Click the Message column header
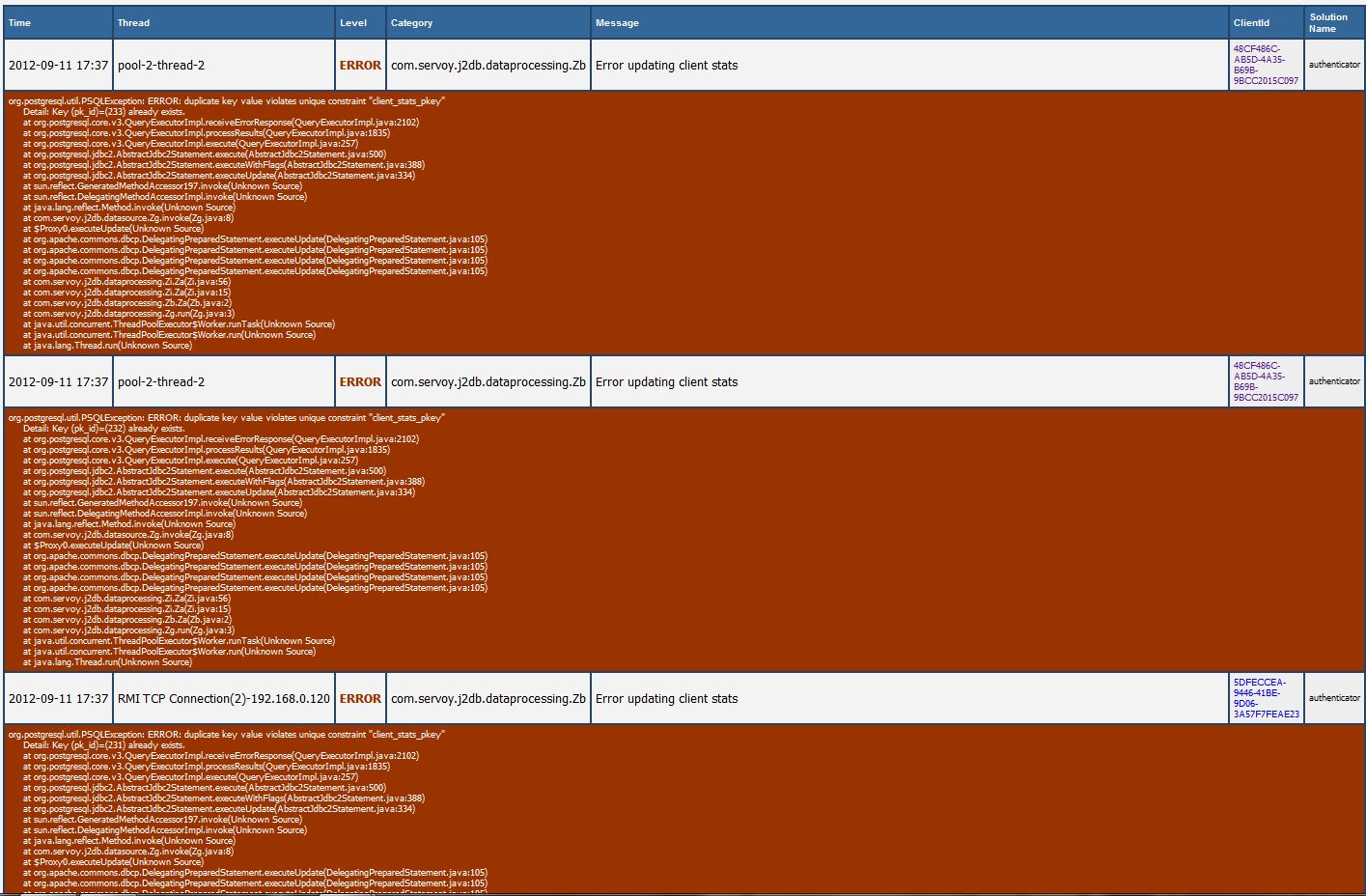The width and height of the screenshot is (1366, 896). 909,22
